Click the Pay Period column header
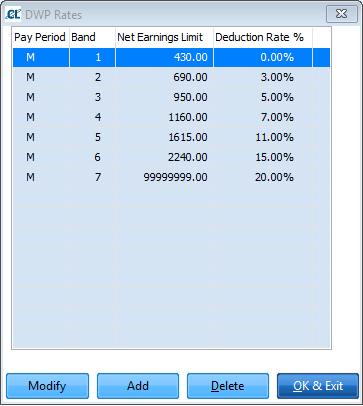Viewport: 363px width, 406px height. pos(41,37)
